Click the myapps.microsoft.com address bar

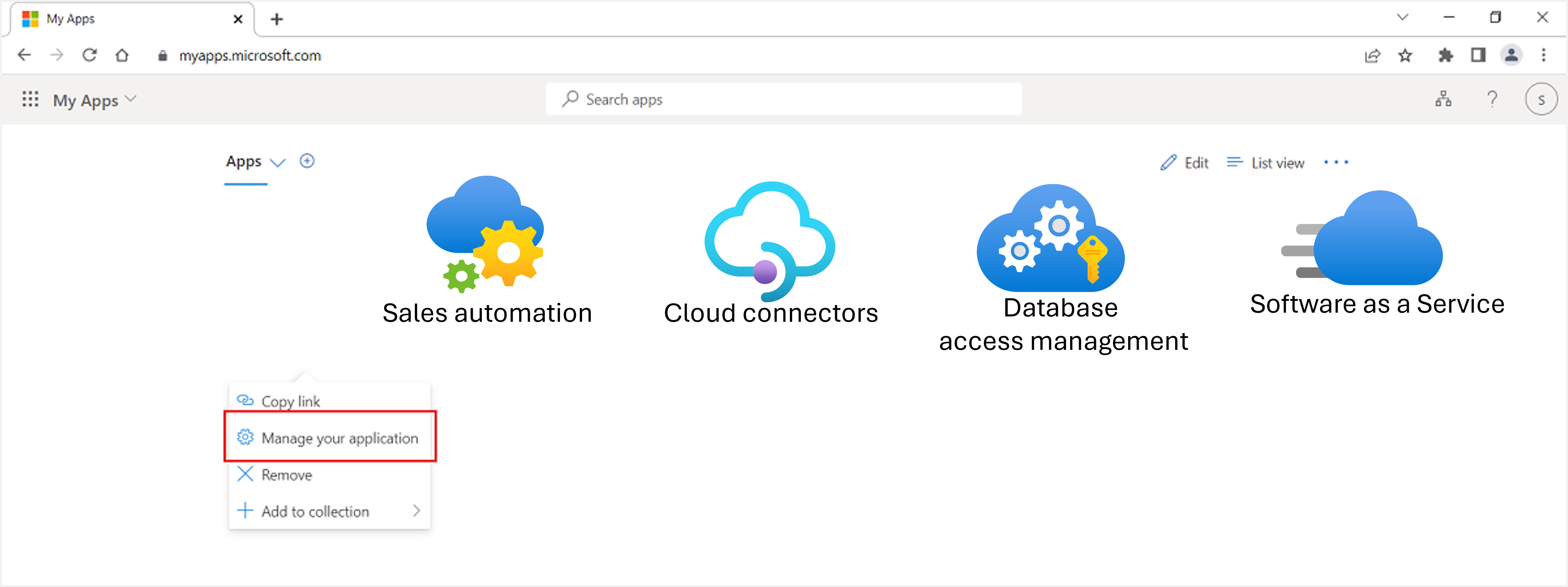click(x=250, y=55)
